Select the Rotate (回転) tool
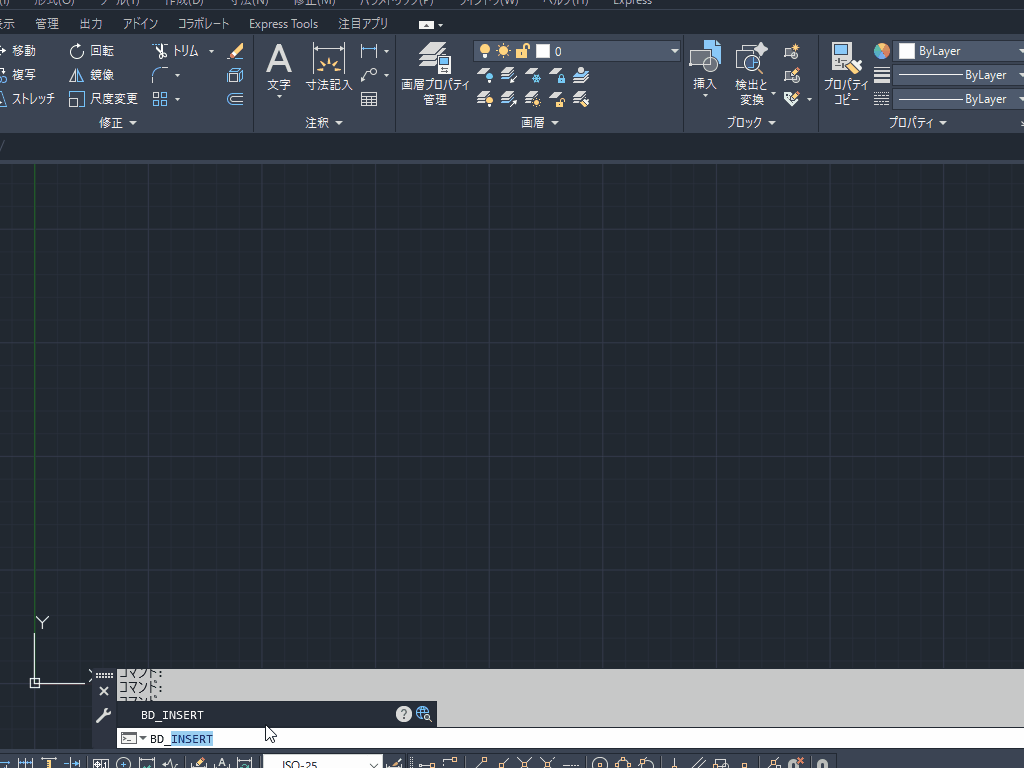This screenshot has height=768, width=1024. click(91, 51)
